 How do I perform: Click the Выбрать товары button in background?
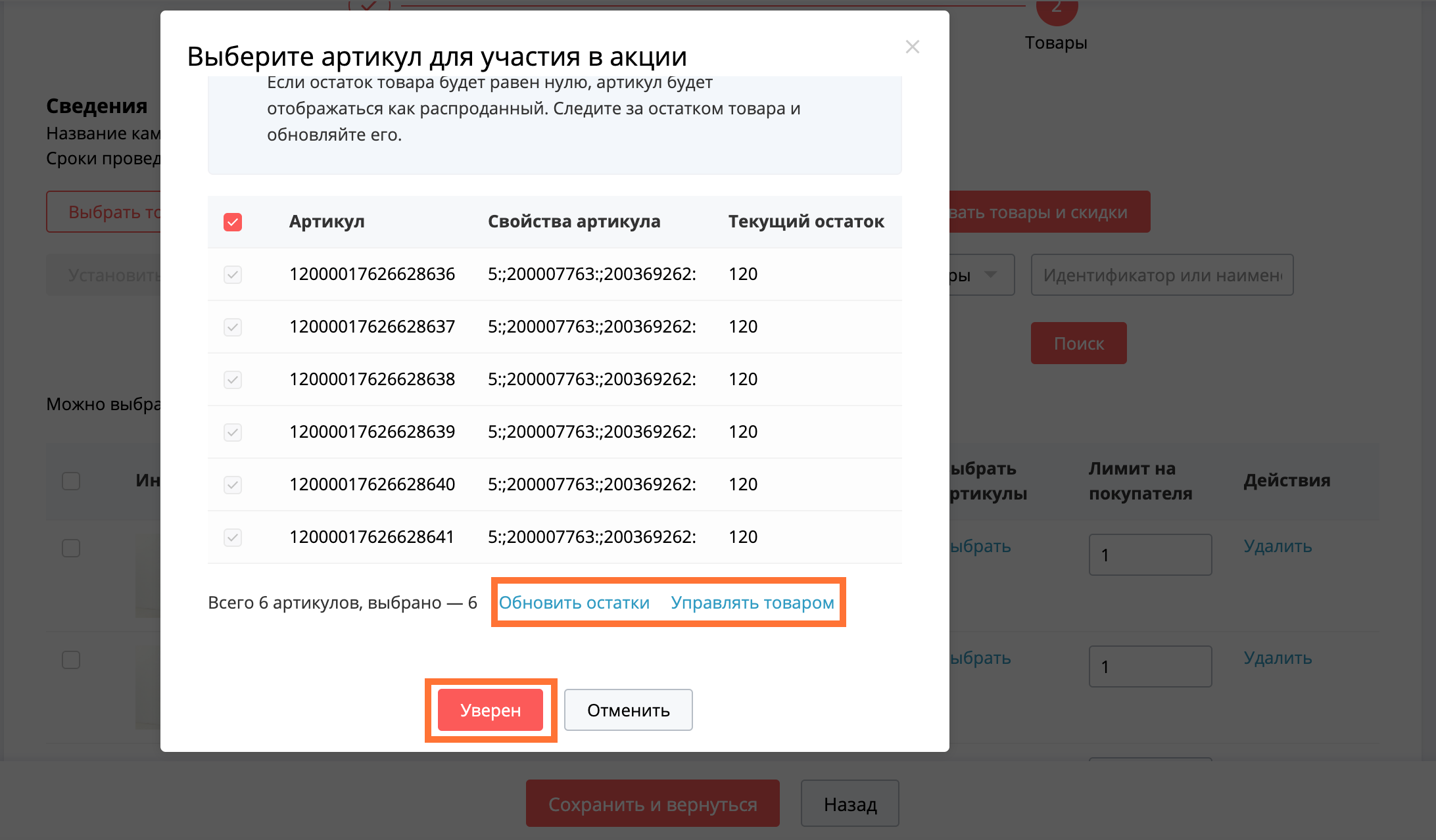coord(103,212)
